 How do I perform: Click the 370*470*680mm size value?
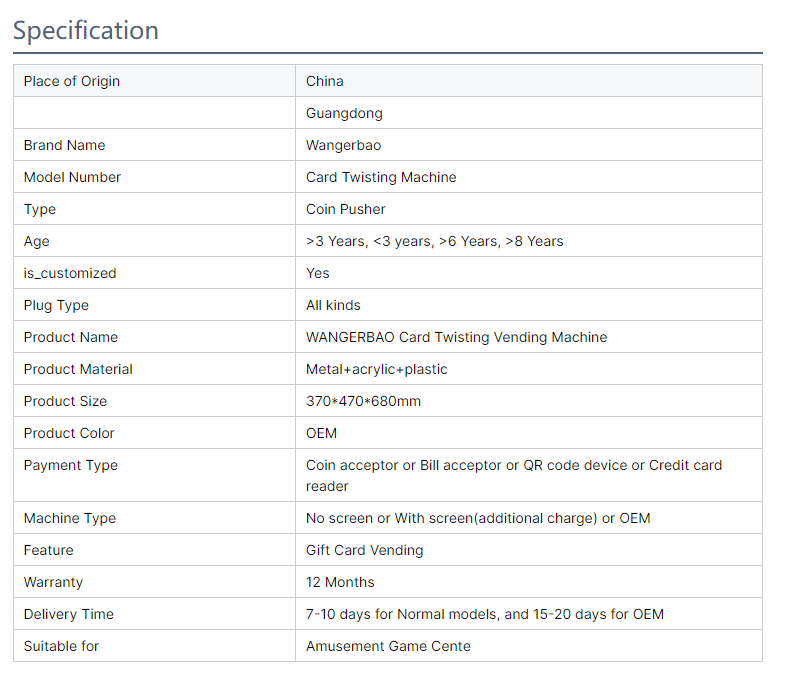[x=363, y=401]
